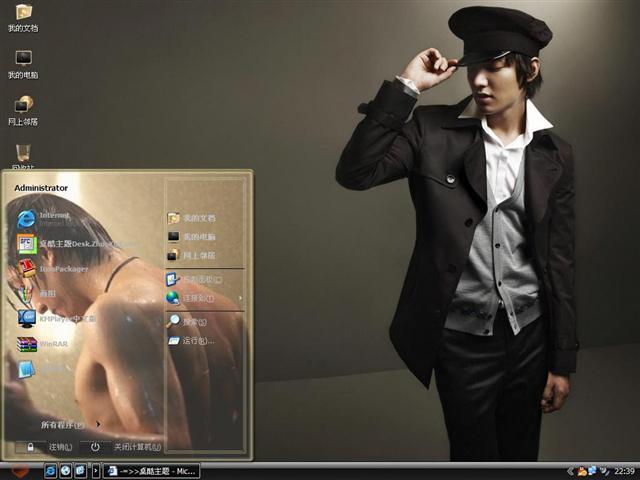Open 控制面板 (Control Panel) in the Start menu
The width and height of the screenshot is (640, 480).
194,280
